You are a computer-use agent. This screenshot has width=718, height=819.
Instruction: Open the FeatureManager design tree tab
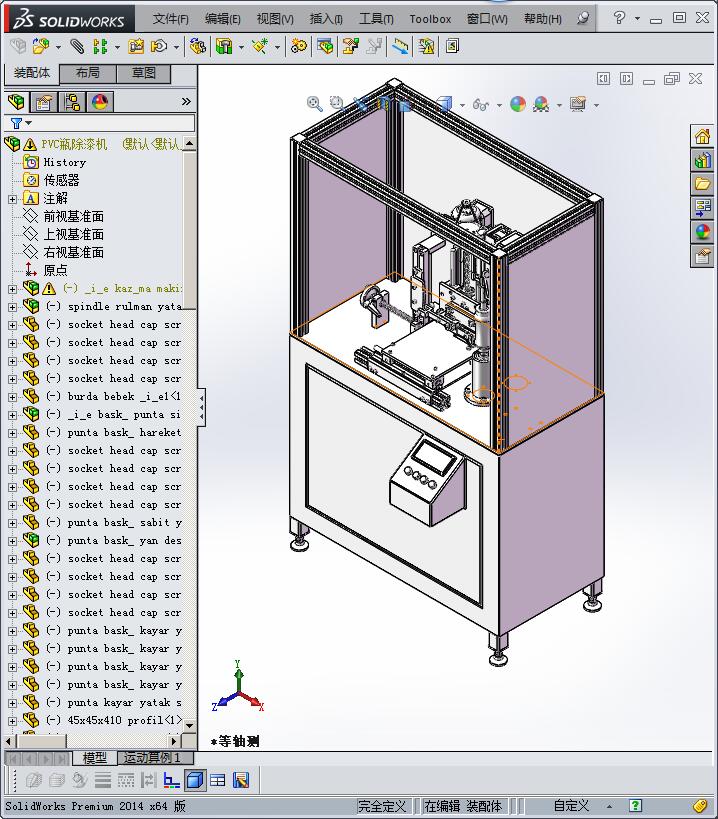(16, 101)
